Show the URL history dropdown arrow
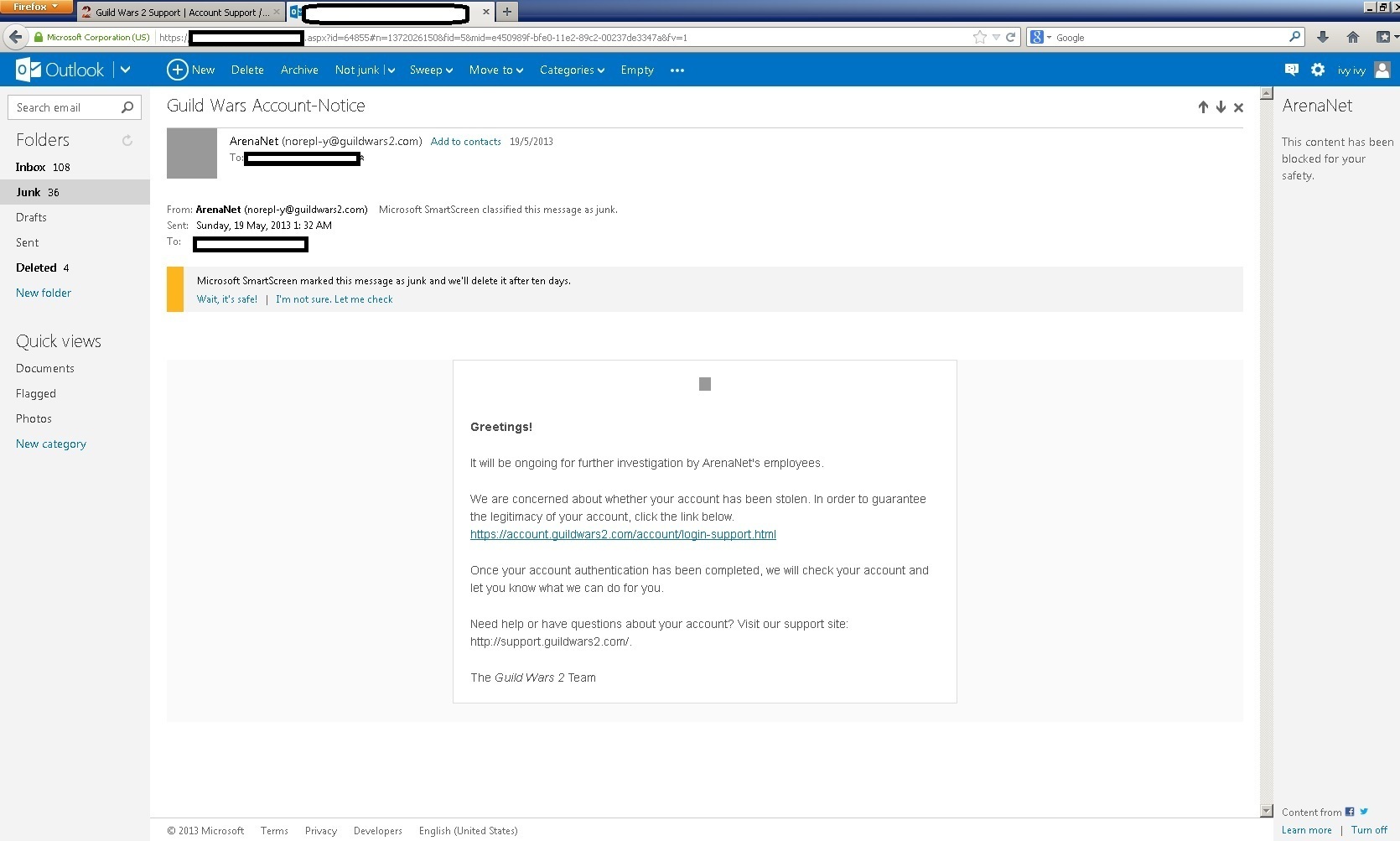Viewport: 1400px width, 841px height. (996, 38)
